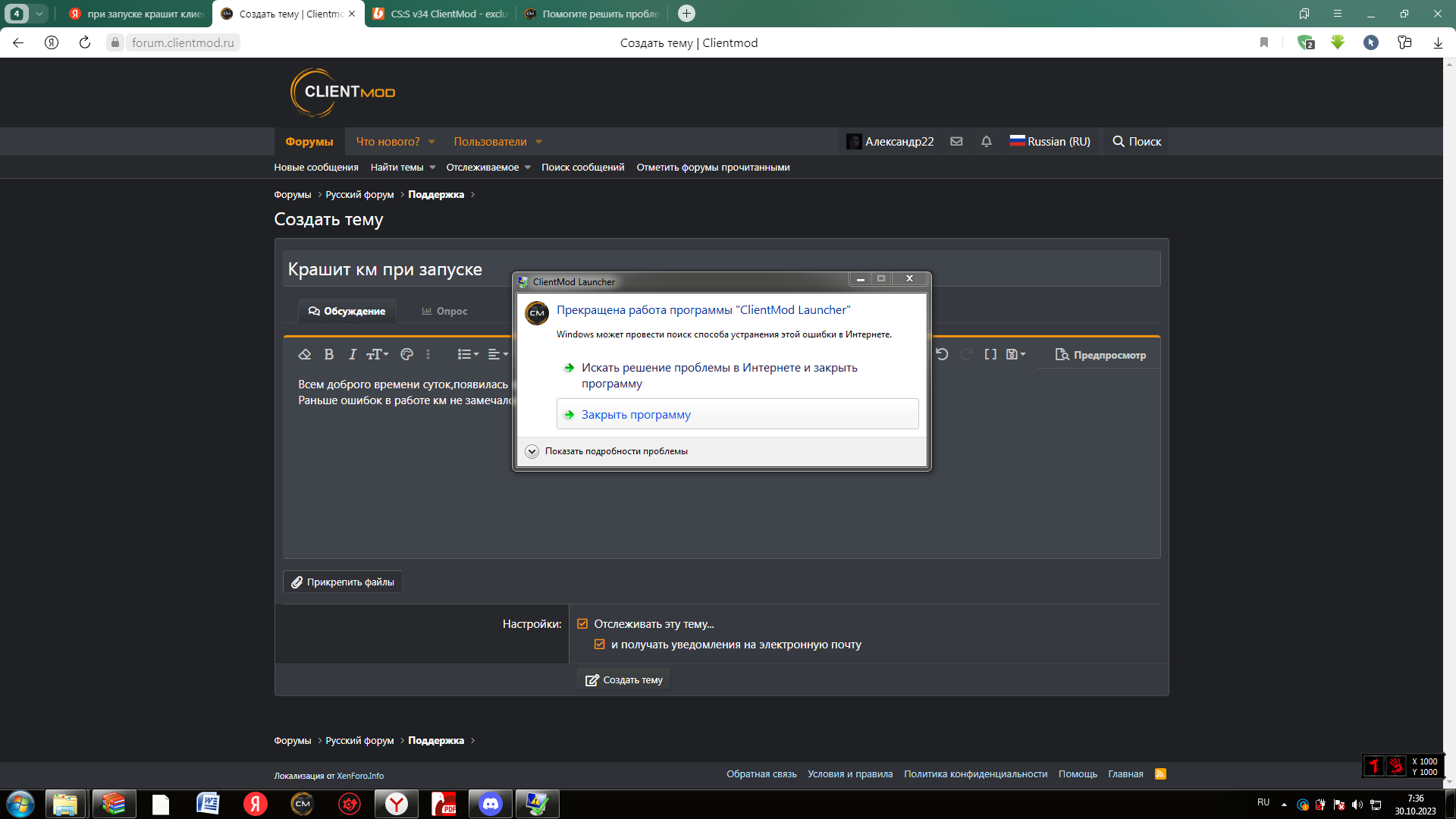This screenshot has width=1456, height=819.
Task: Click the page vertical scrollbar
Action: point(1449,423)
